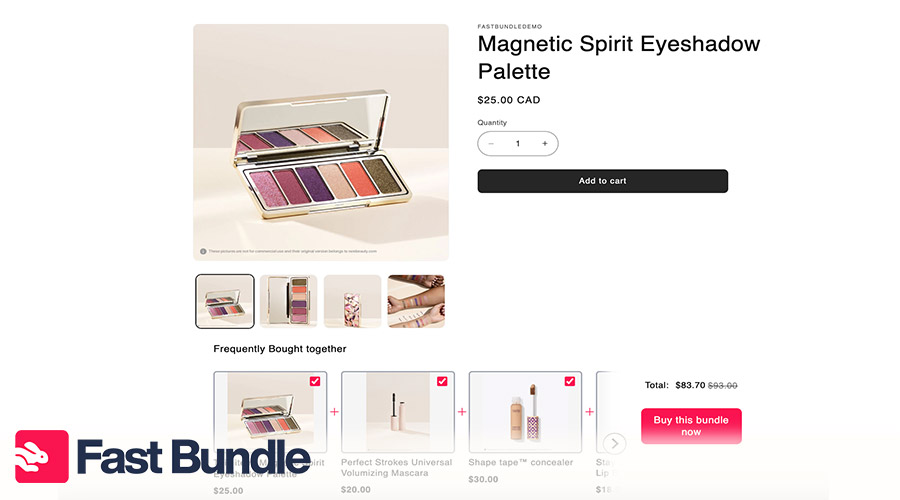900x500 pixels.
Task: Decrease quantity with the minus icon
Action: [x=491, y=144]
